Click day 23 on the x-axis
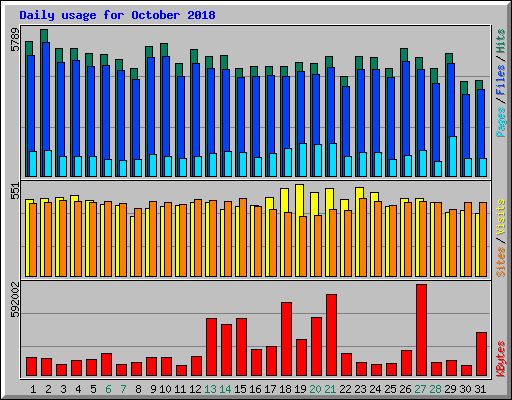This screenshot has width=512, height=400. tap(360, 389)
